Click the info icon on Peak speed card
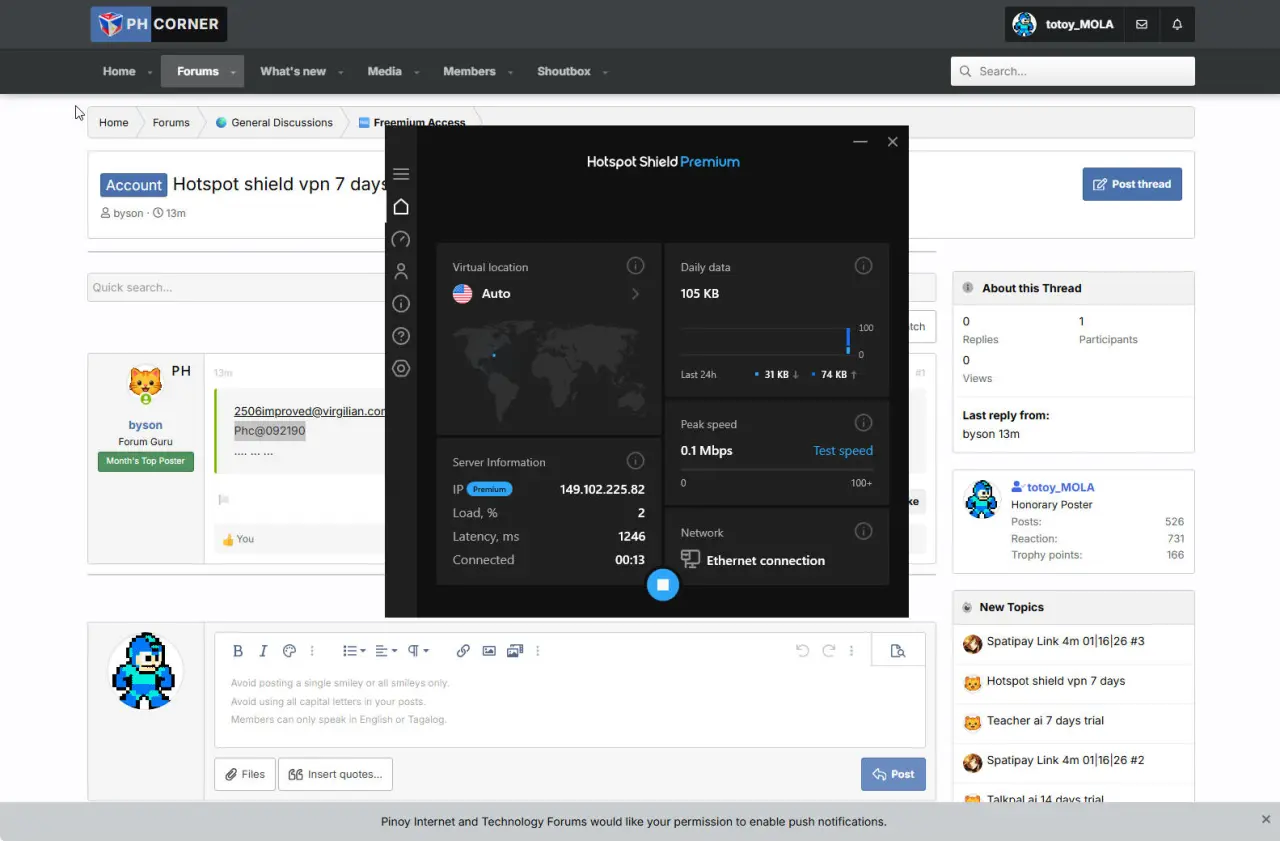Screen dimensions: 1280x841 pos(863,423)
